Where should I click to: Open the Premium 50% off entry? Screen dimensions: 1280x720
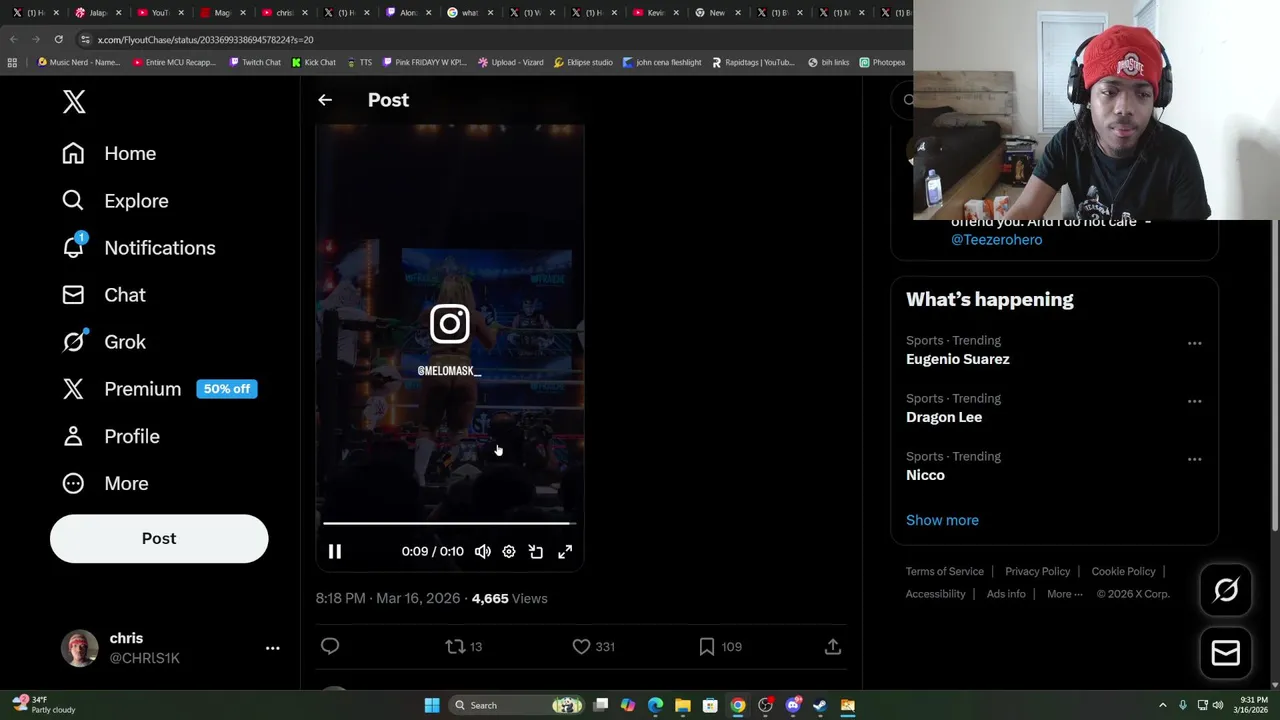point(159,389)
